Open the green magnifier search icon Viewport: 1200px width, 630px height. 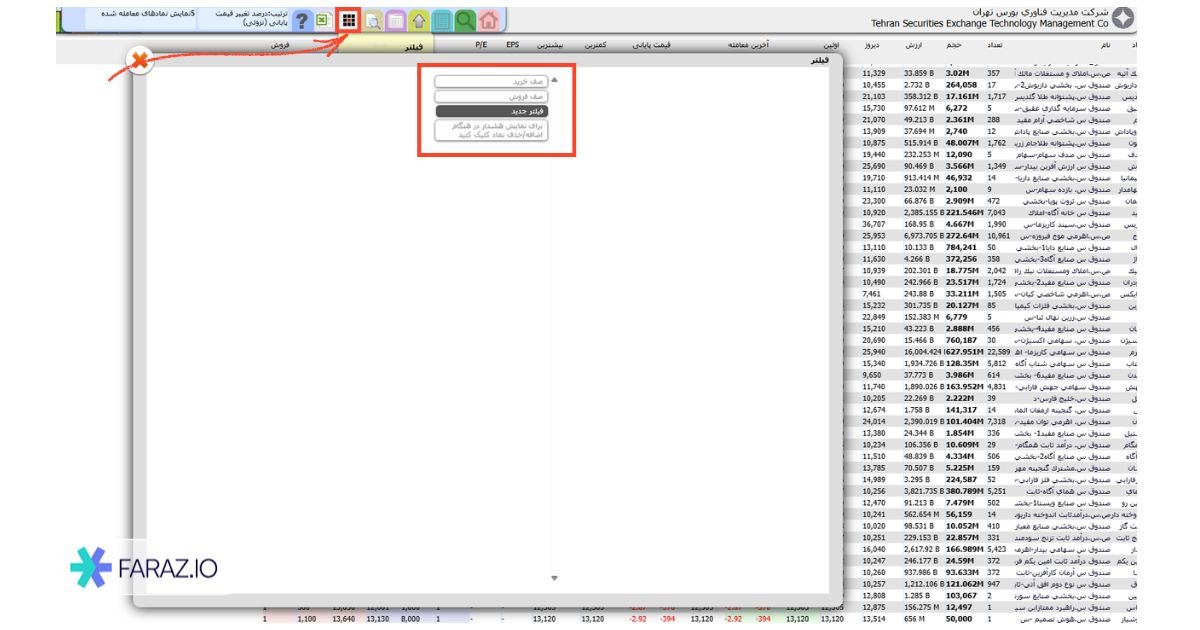click(x=465, y=19)
